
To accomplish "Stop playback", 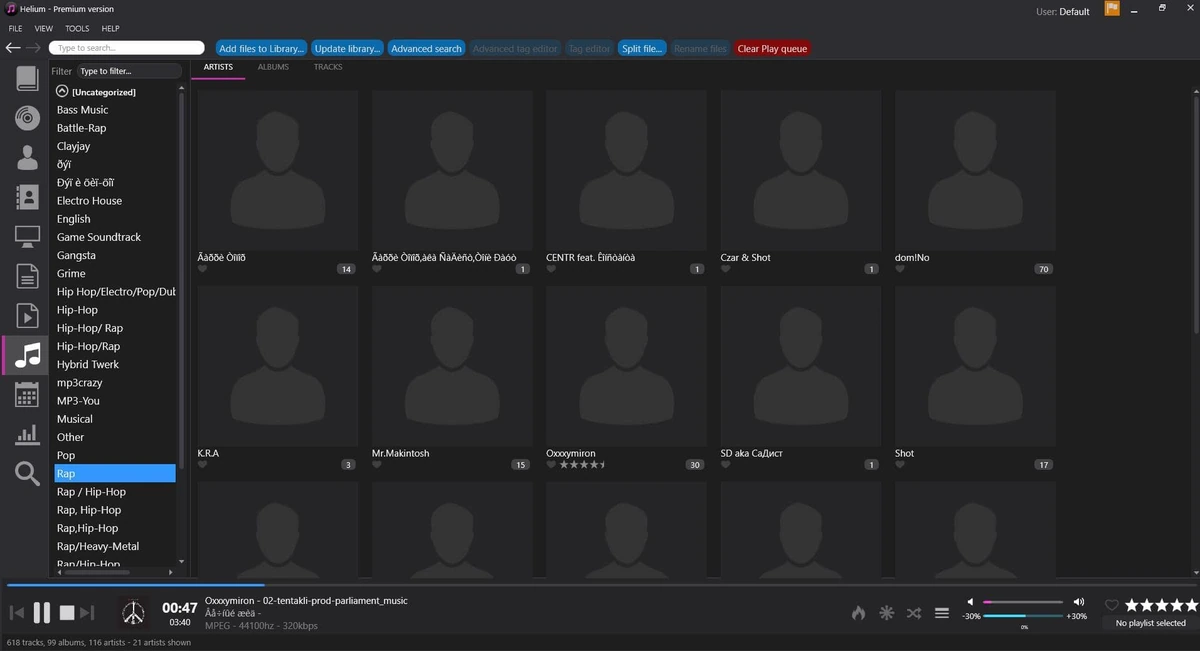I will click(x=66, y=612).
